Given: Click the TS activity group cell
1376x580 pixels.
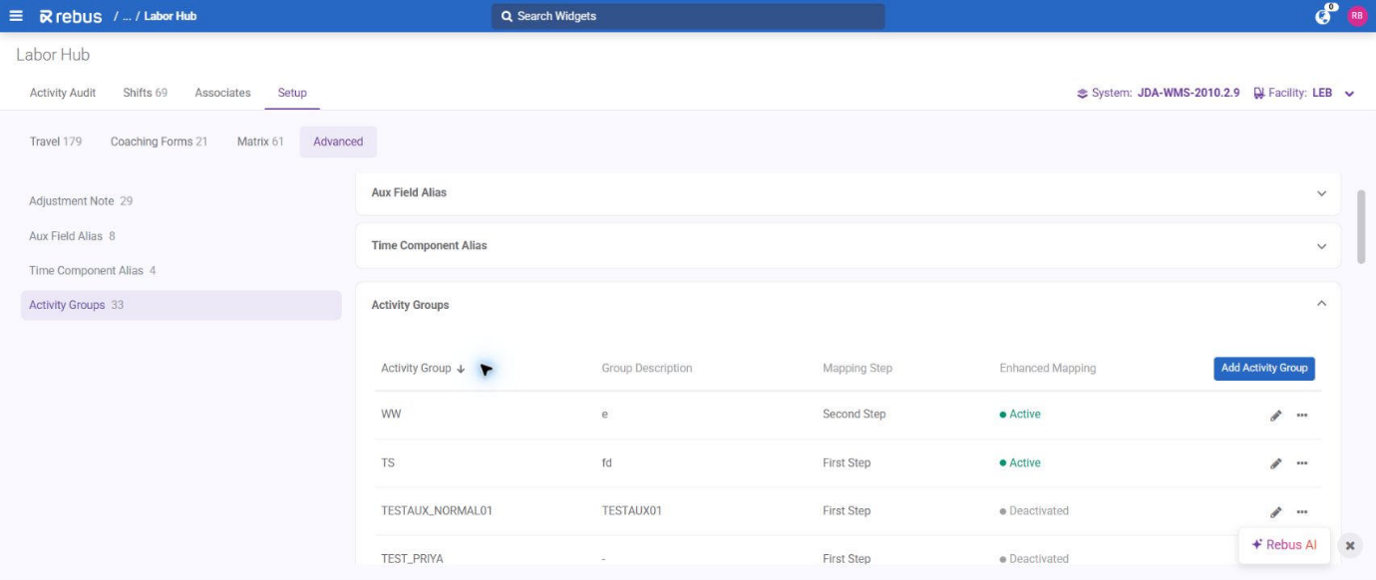Looking at the screenshot, I should (x=388, y=463).
